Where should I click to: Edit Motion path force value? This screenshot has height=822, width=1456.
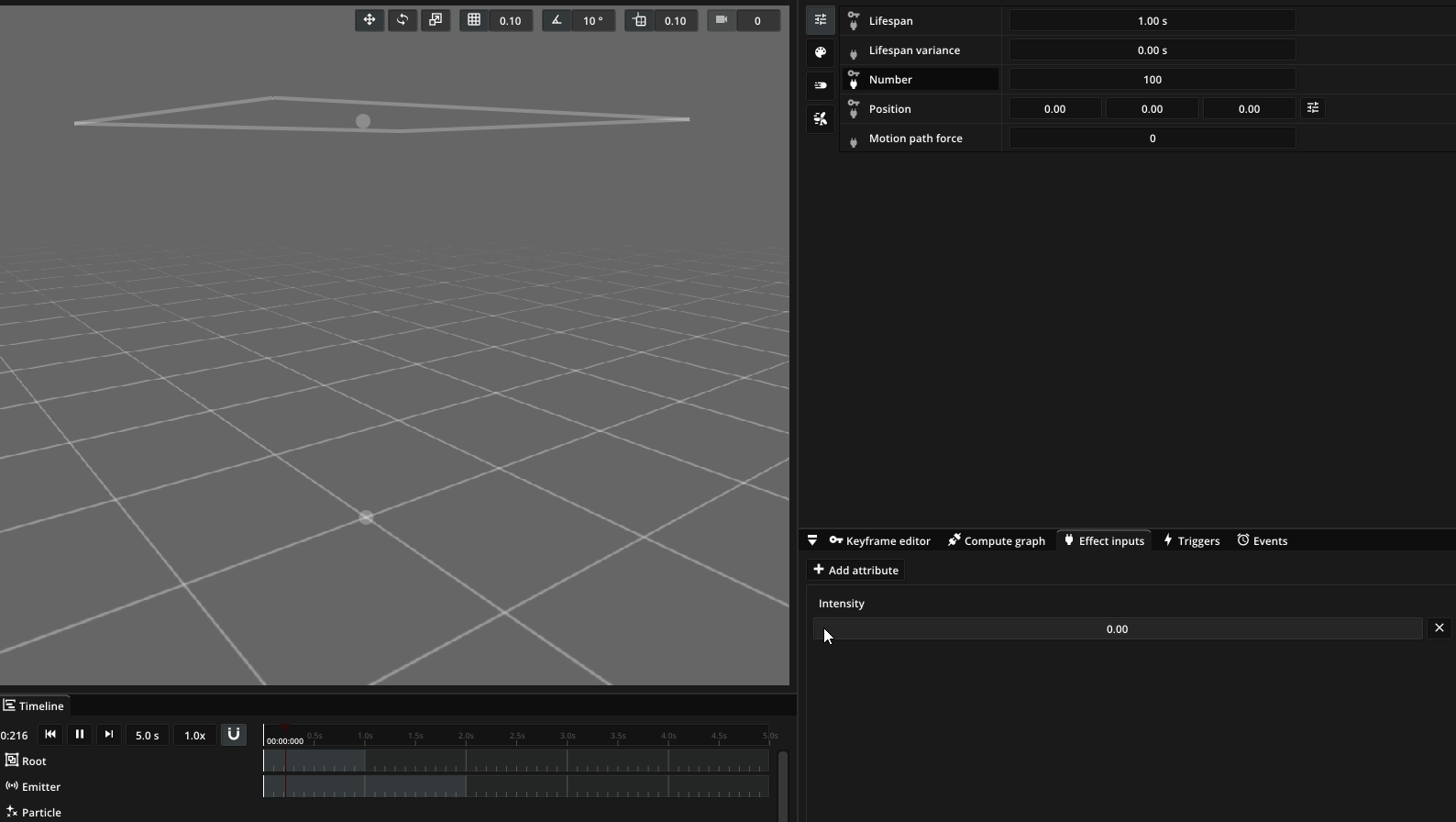coord(1153,138)
